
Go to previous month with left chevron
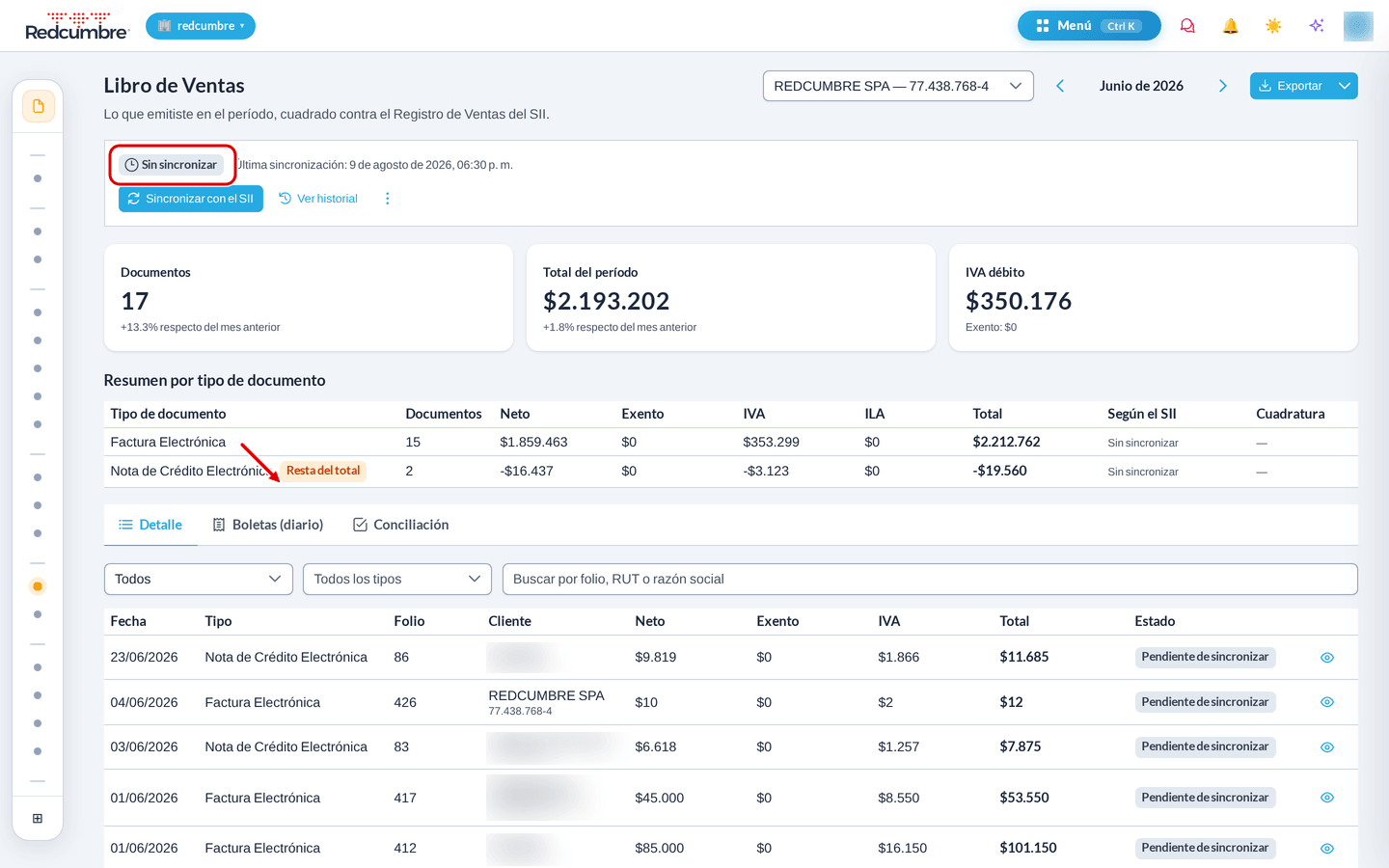pyautogui.click(x=1060, y=86)
